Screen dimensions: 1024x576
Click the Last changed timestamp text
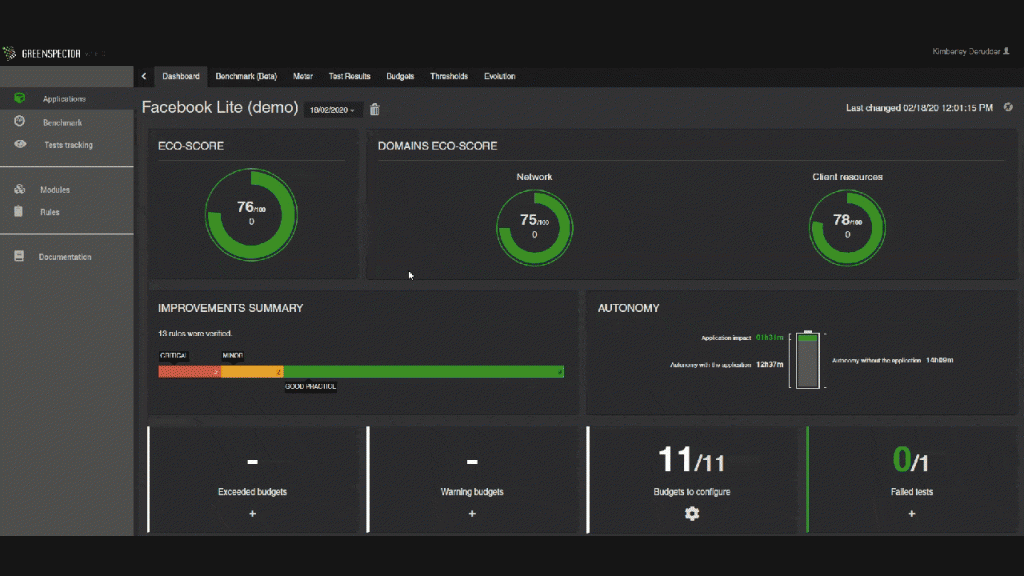point(920,108)
